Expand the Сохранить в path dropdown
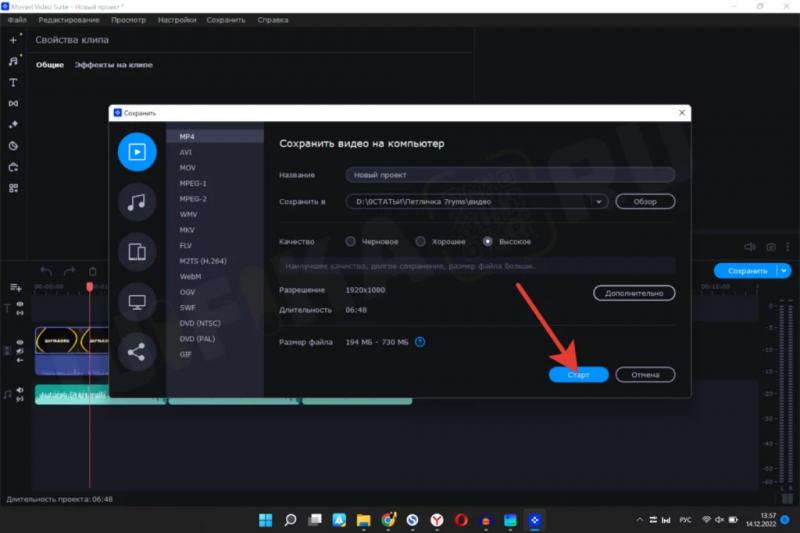800x533 pixels. tap(599, 202)
